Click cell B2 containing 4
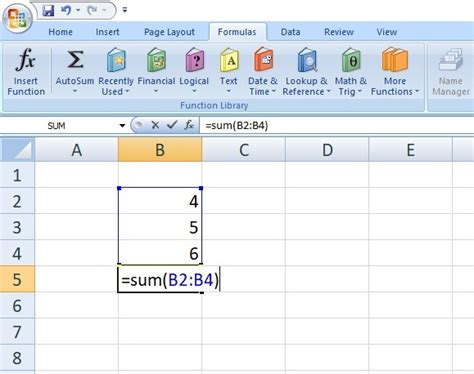 coord(160,201)
